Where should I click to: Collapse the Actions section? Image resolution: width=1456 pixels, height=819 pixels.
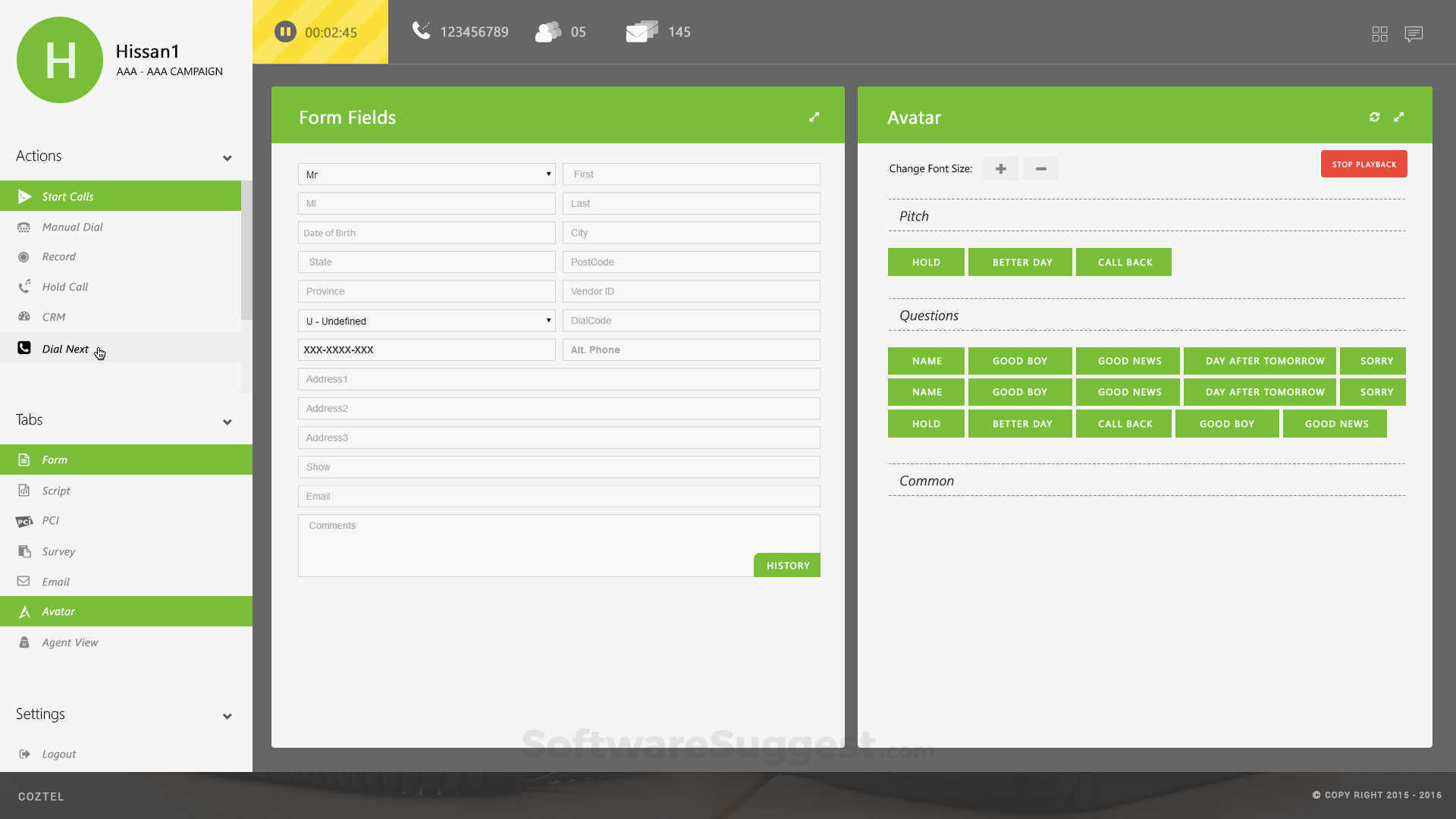coord(227,158)
